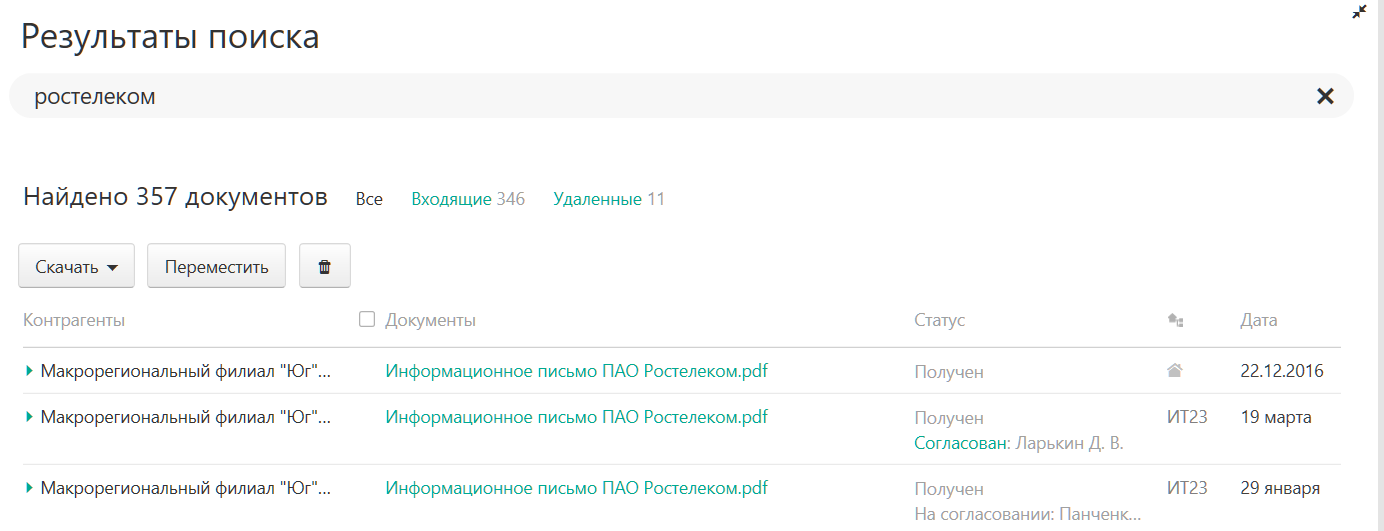Clear the search query with the X icon

coord(1325,96)
